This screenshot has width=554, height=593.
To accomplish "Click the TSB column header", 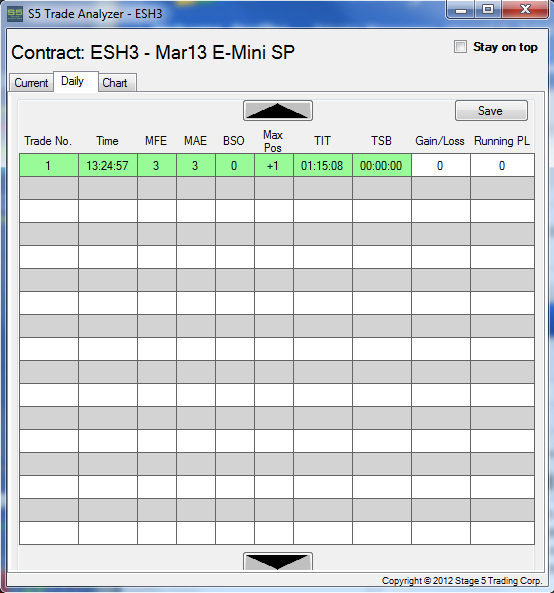I will tap(381, 141).
